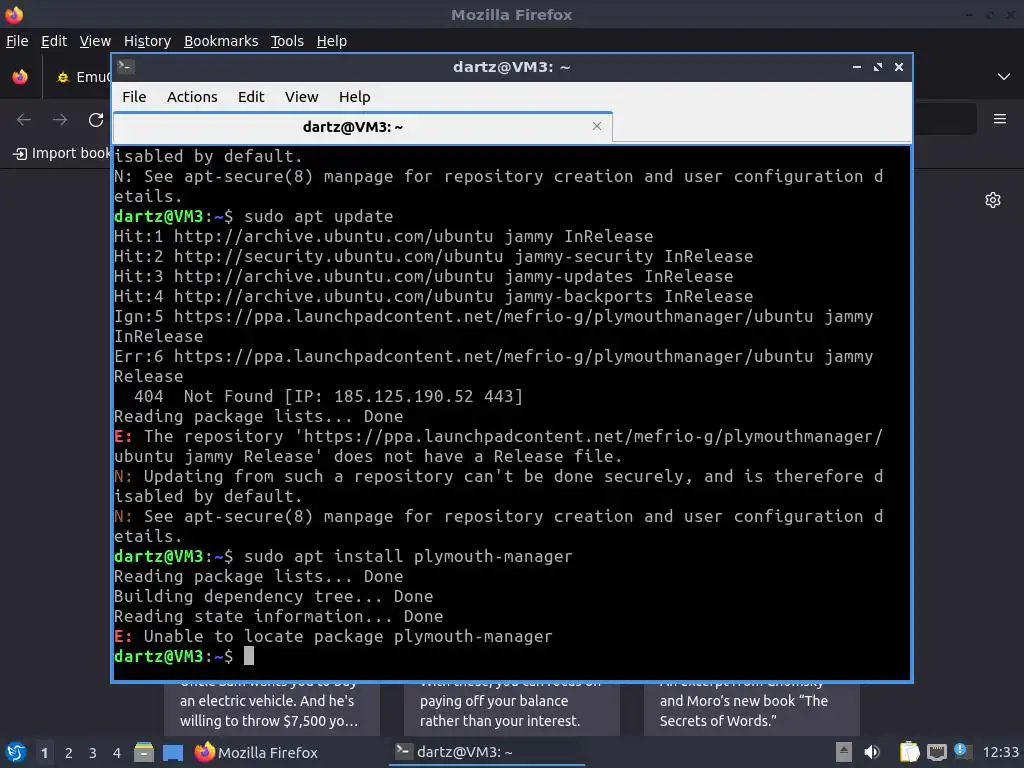Viewport: 1024px width, 768px height.
Task: Maximize the terminal window
Action: (878, 67)
